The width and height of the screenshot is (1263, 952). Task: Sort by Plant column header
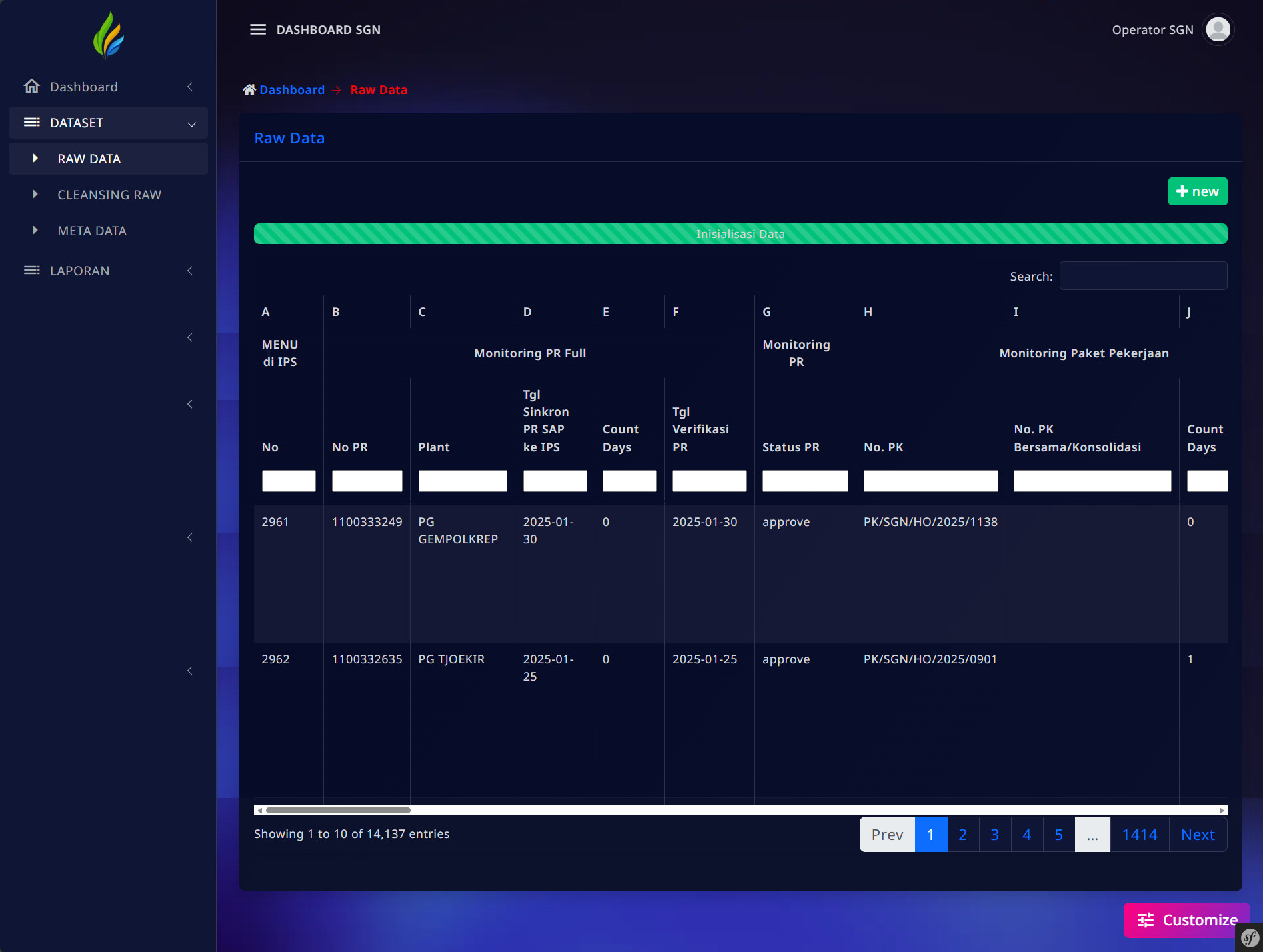(x=434, y=447)
